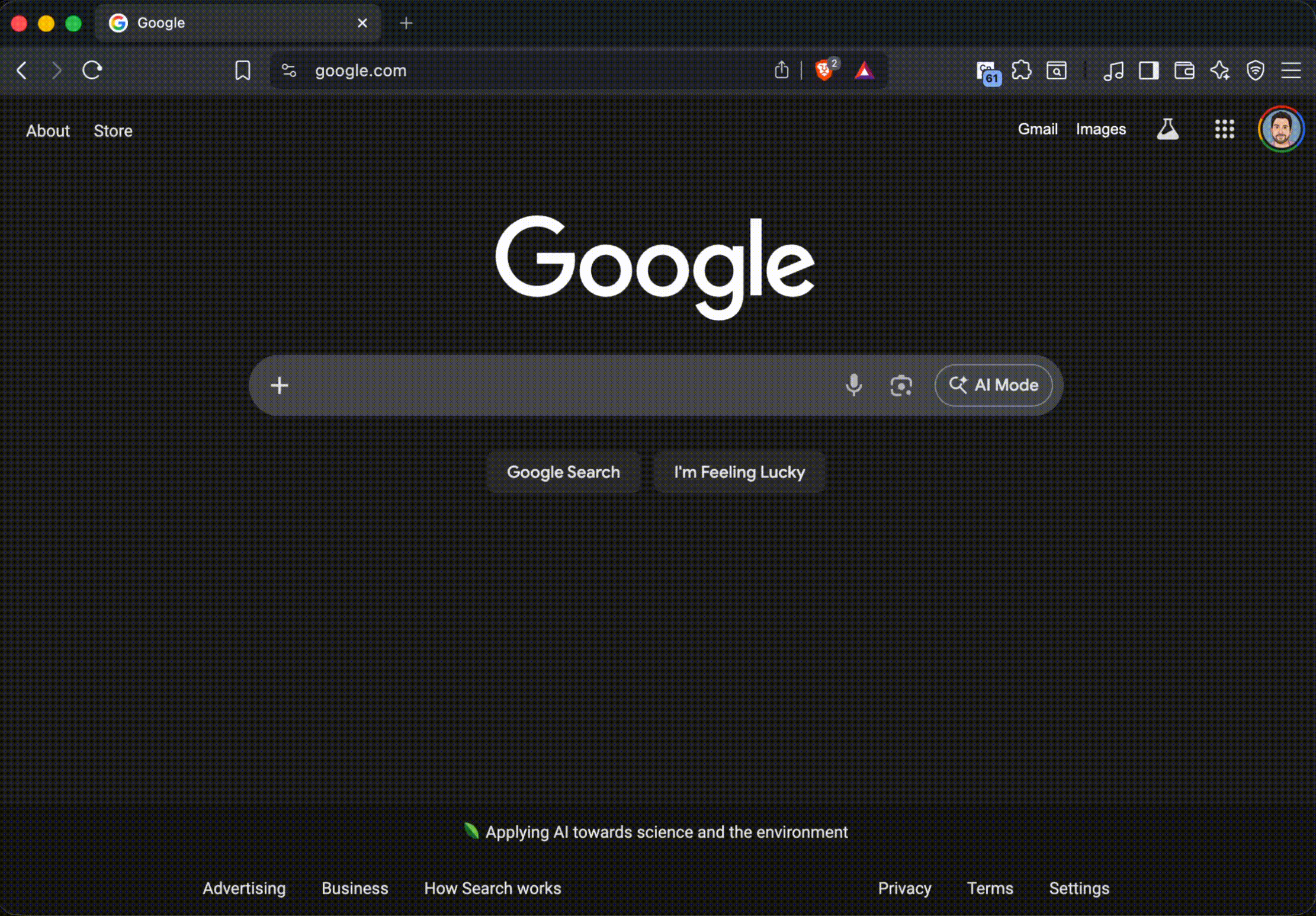Open Brave Wallet icon in toolbar
The image size is (1316, 916).
(x=1184, y=71)
